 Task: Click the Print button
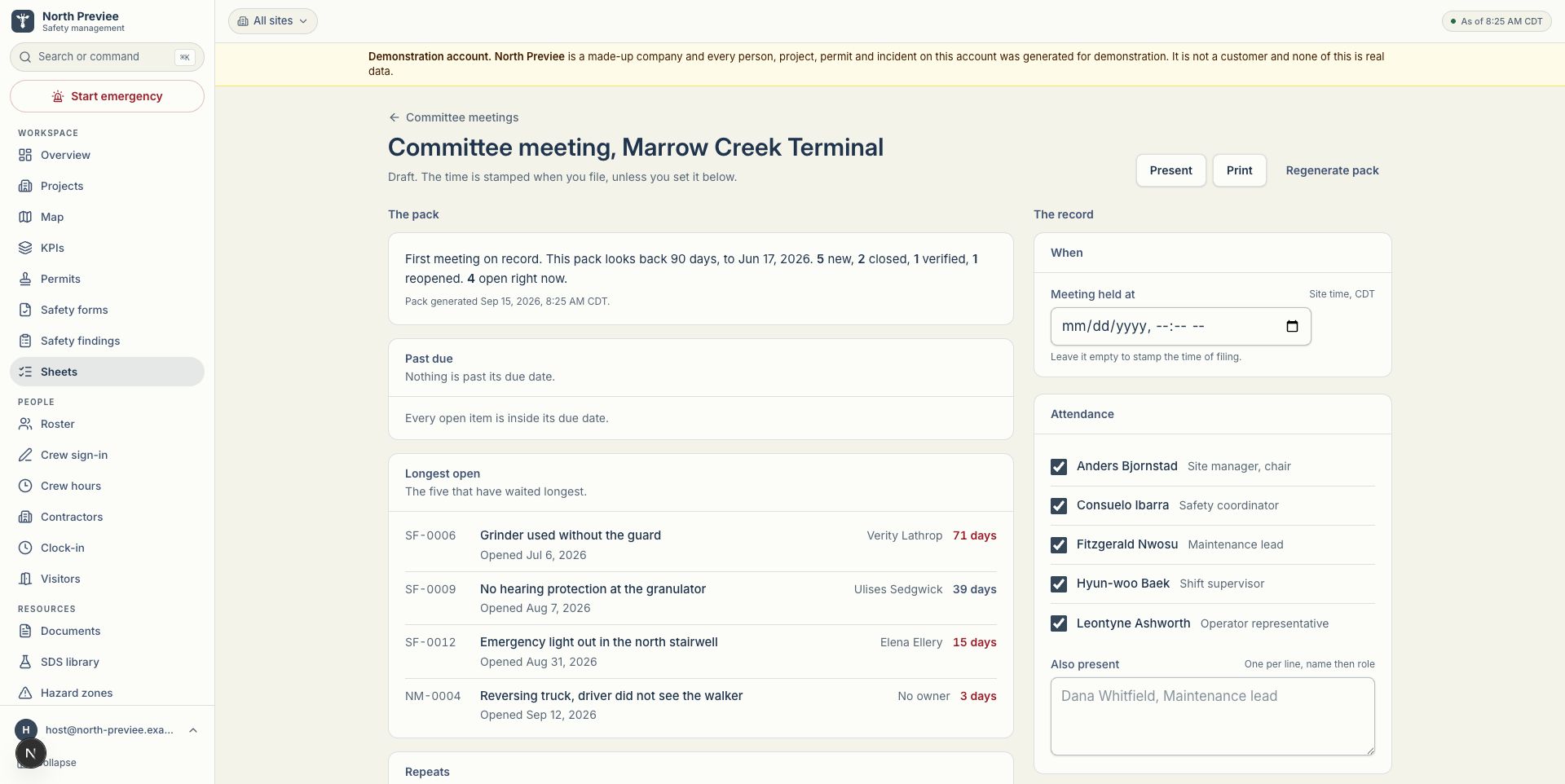[x=1239, y=170]
